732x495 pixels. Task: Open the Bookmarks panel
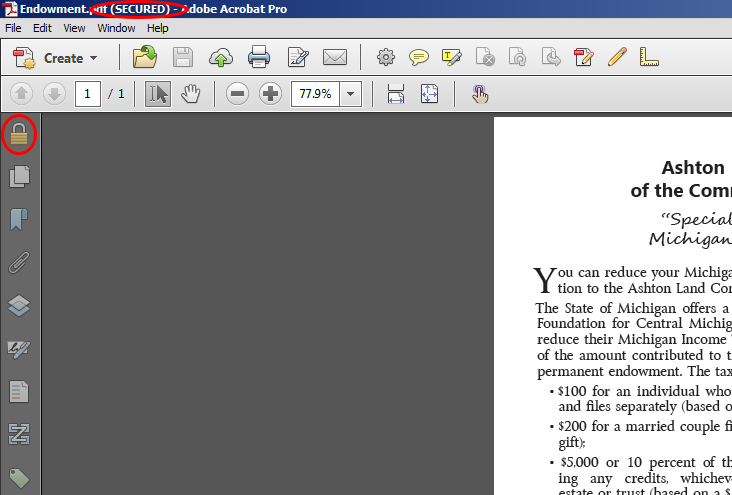19,220
